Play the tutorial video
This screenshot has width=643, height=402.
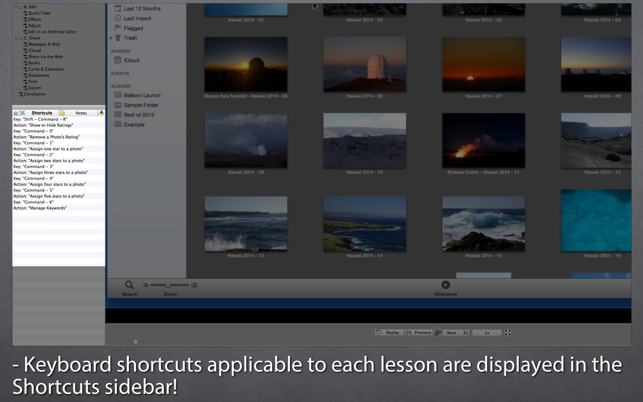[x=438, y=333]
